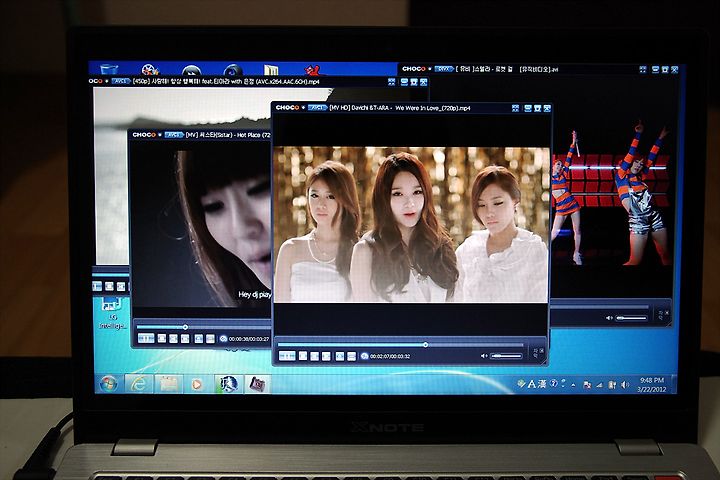Click network signal icon in tray
Viewport: 720px width, 480px height.
tap(599, 385)
